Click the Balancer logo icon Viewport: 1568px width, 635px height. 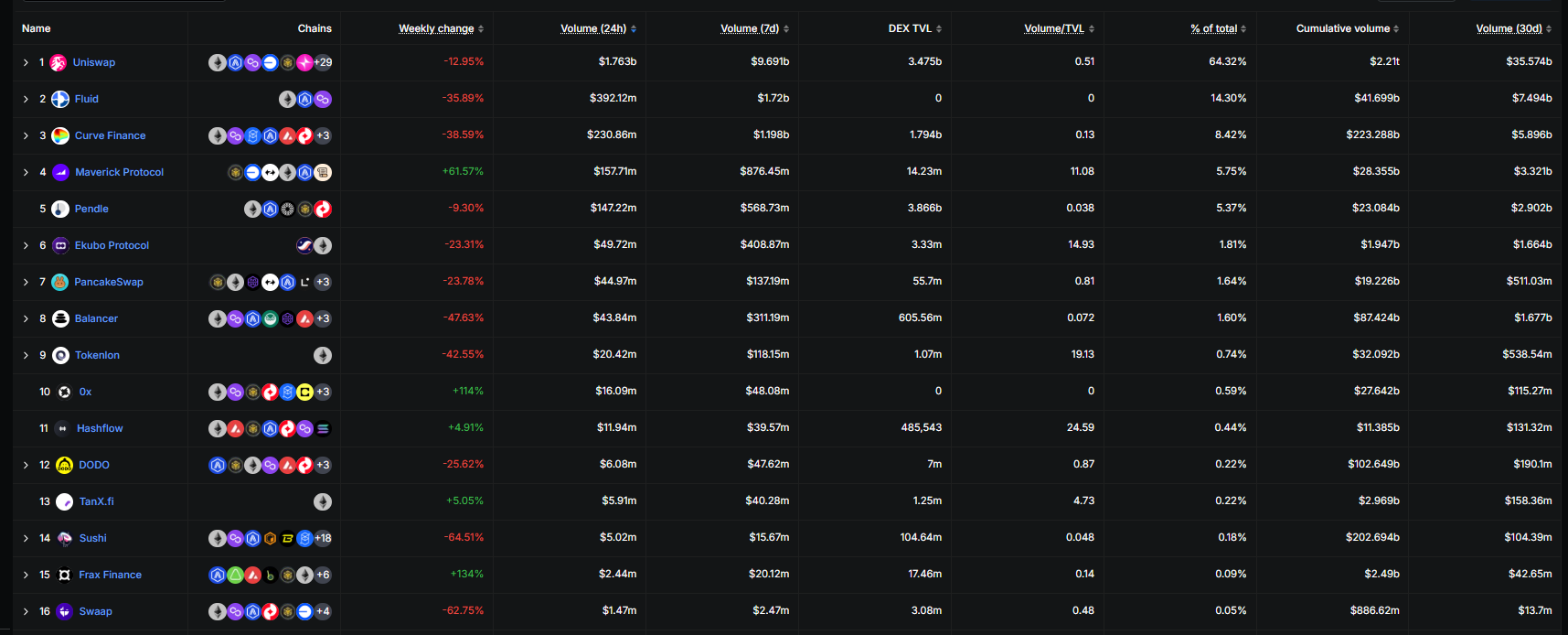[x=60, y=318]
